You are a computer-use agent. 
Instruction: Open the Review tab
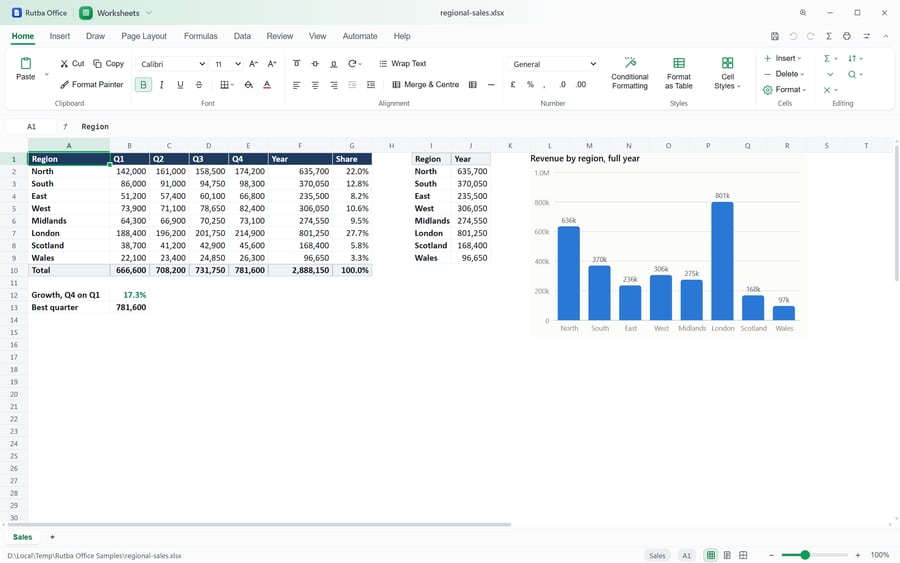click(x=280, y=36)
